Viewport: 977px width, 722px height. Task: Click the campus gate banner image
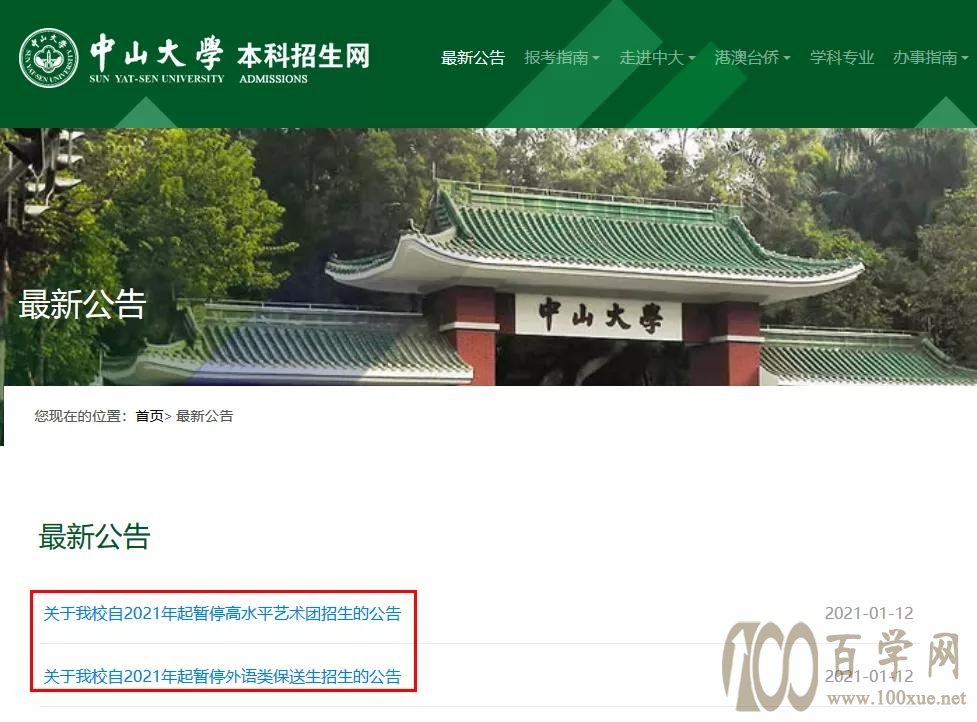click(x=488, y=257)
